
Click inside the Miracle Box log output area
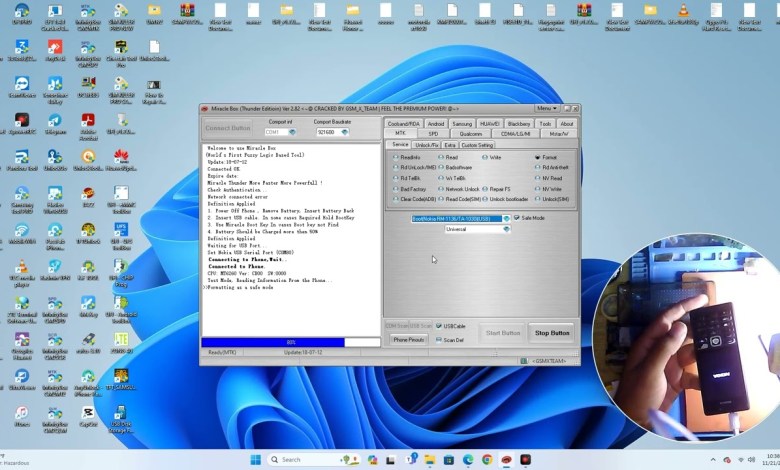(291, 240)
